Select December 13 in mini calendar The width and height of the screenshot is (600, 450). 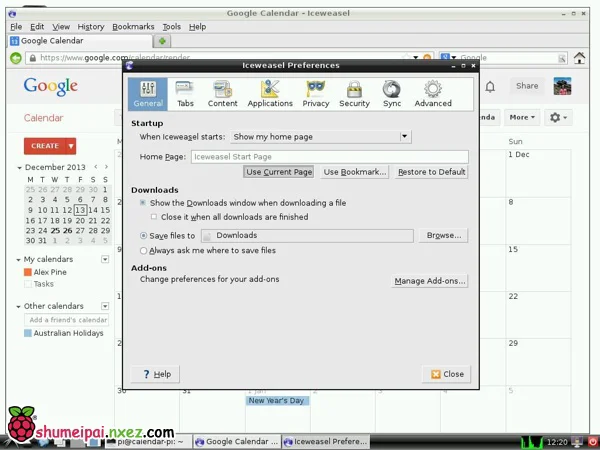click(80, 210)
